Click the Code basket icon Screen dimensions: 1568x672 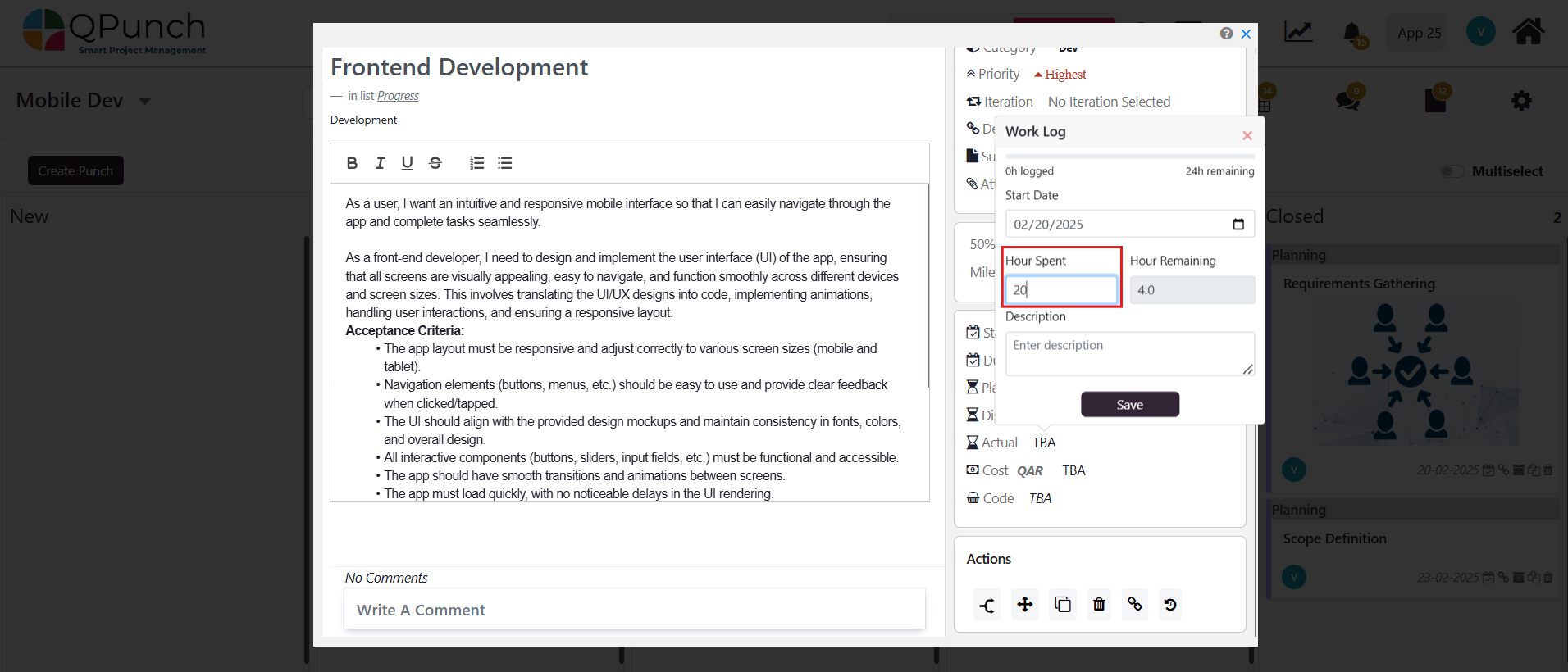coord(973,498)
